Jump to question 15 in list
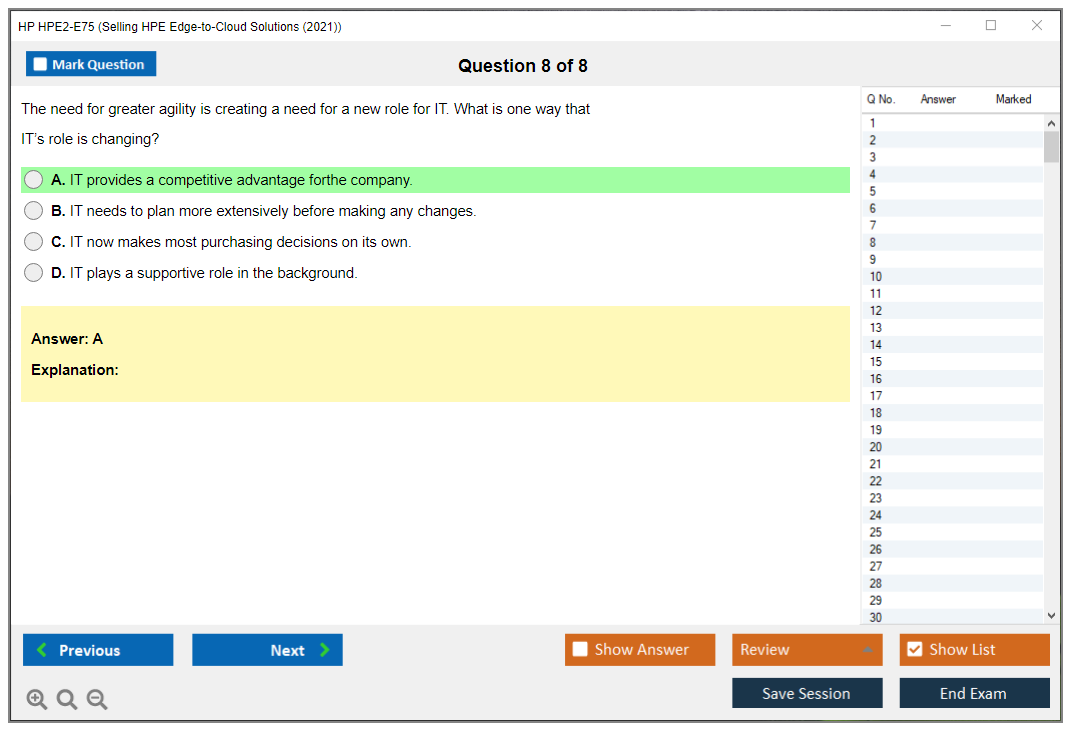 (876, 362)
